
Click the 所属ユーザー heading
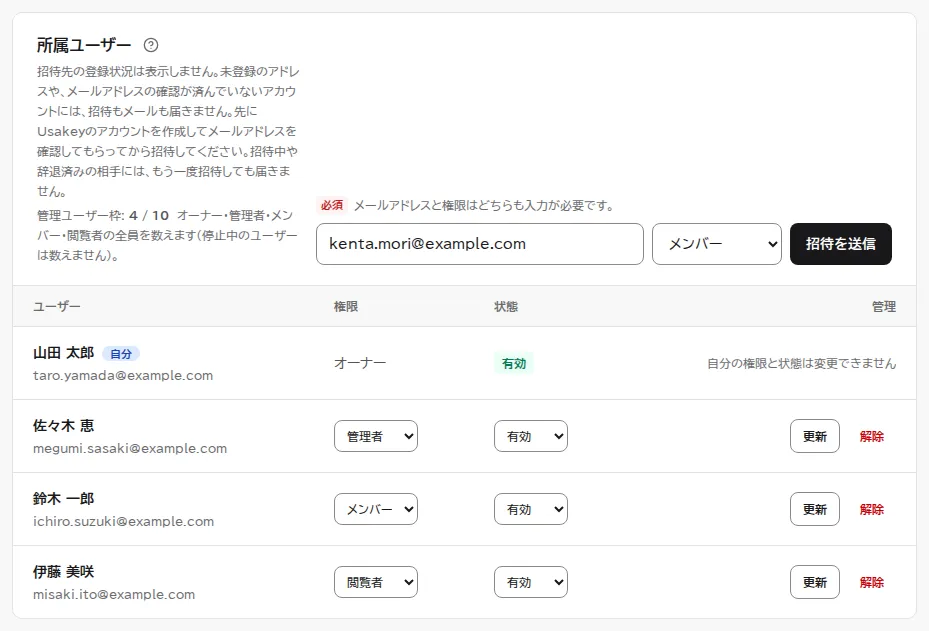[x=84, y=45]
